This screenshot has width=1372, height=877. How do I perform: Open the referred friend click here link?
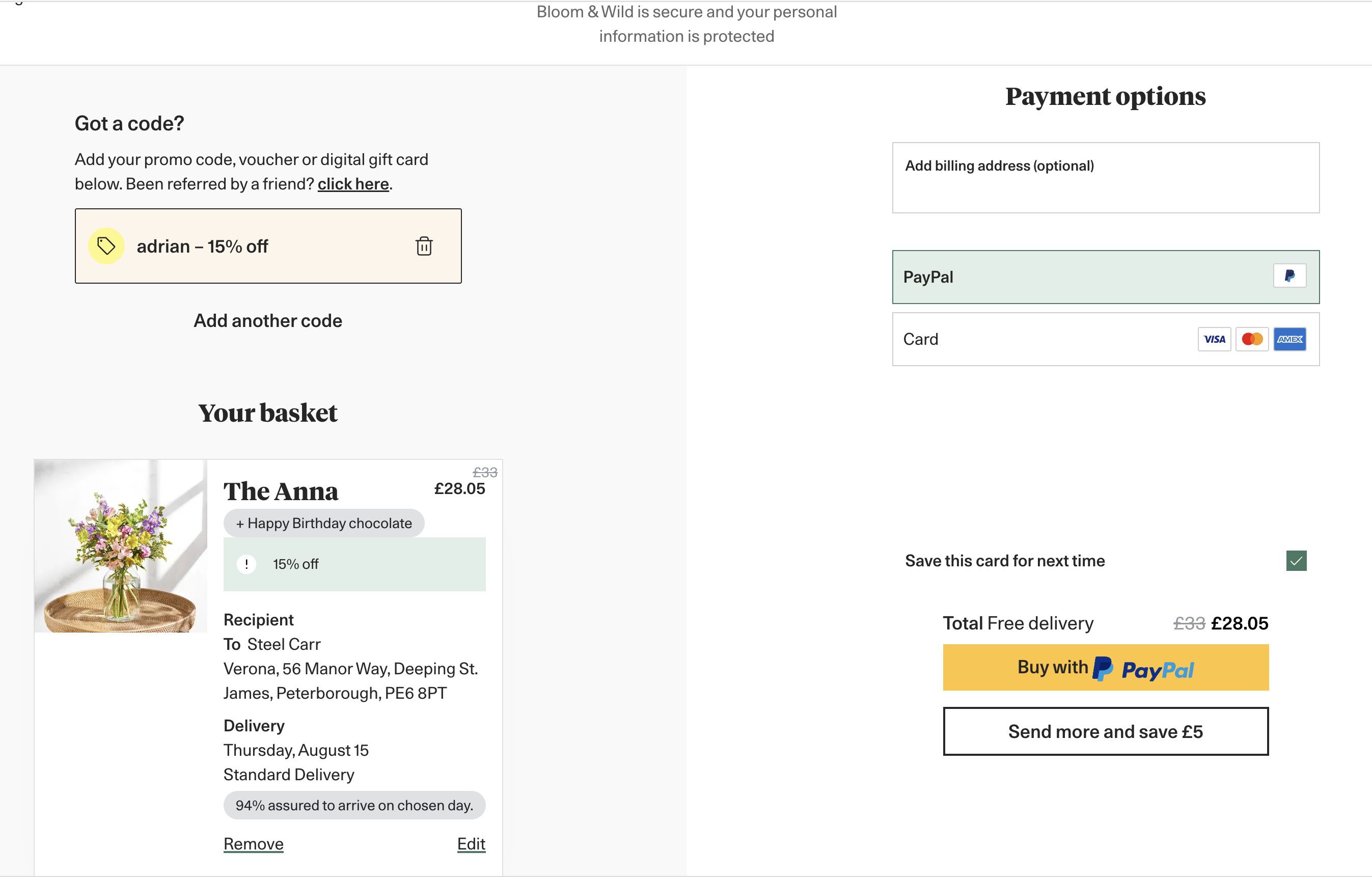click(x=353, y=184)
